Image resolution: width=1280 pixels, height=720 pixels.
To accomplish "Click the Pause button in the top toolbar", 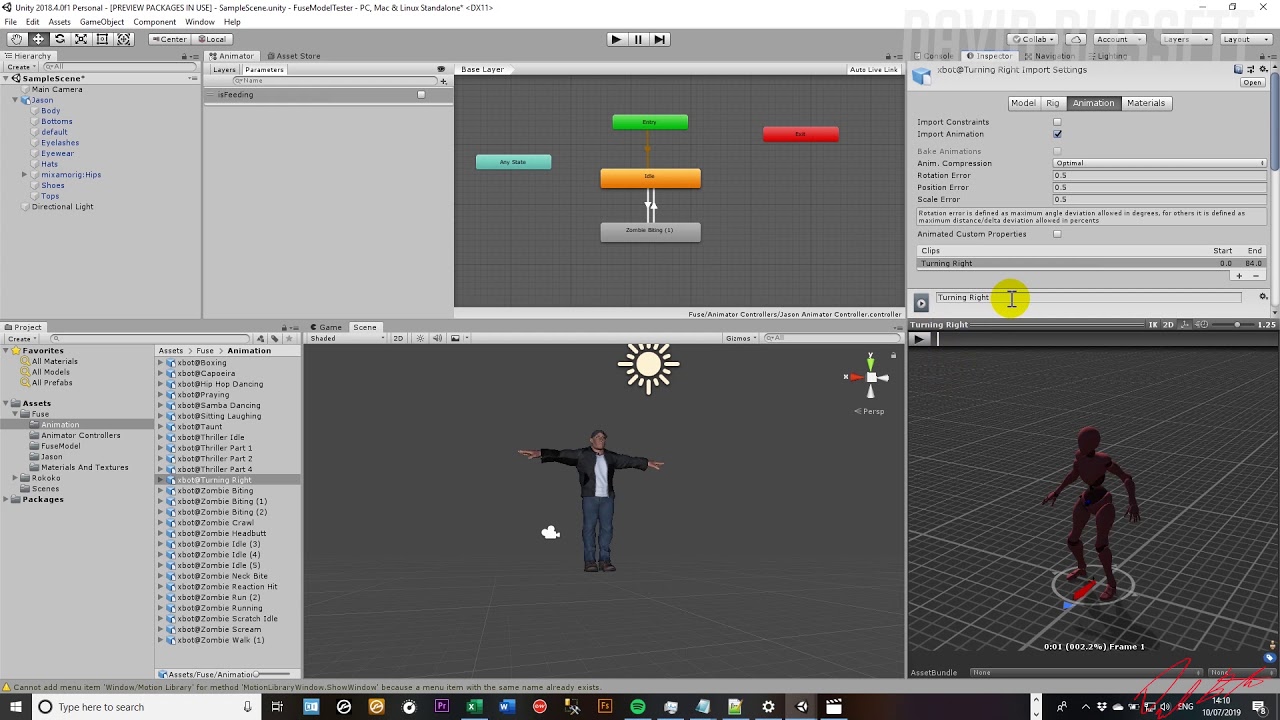I will (x=638, y=39).
